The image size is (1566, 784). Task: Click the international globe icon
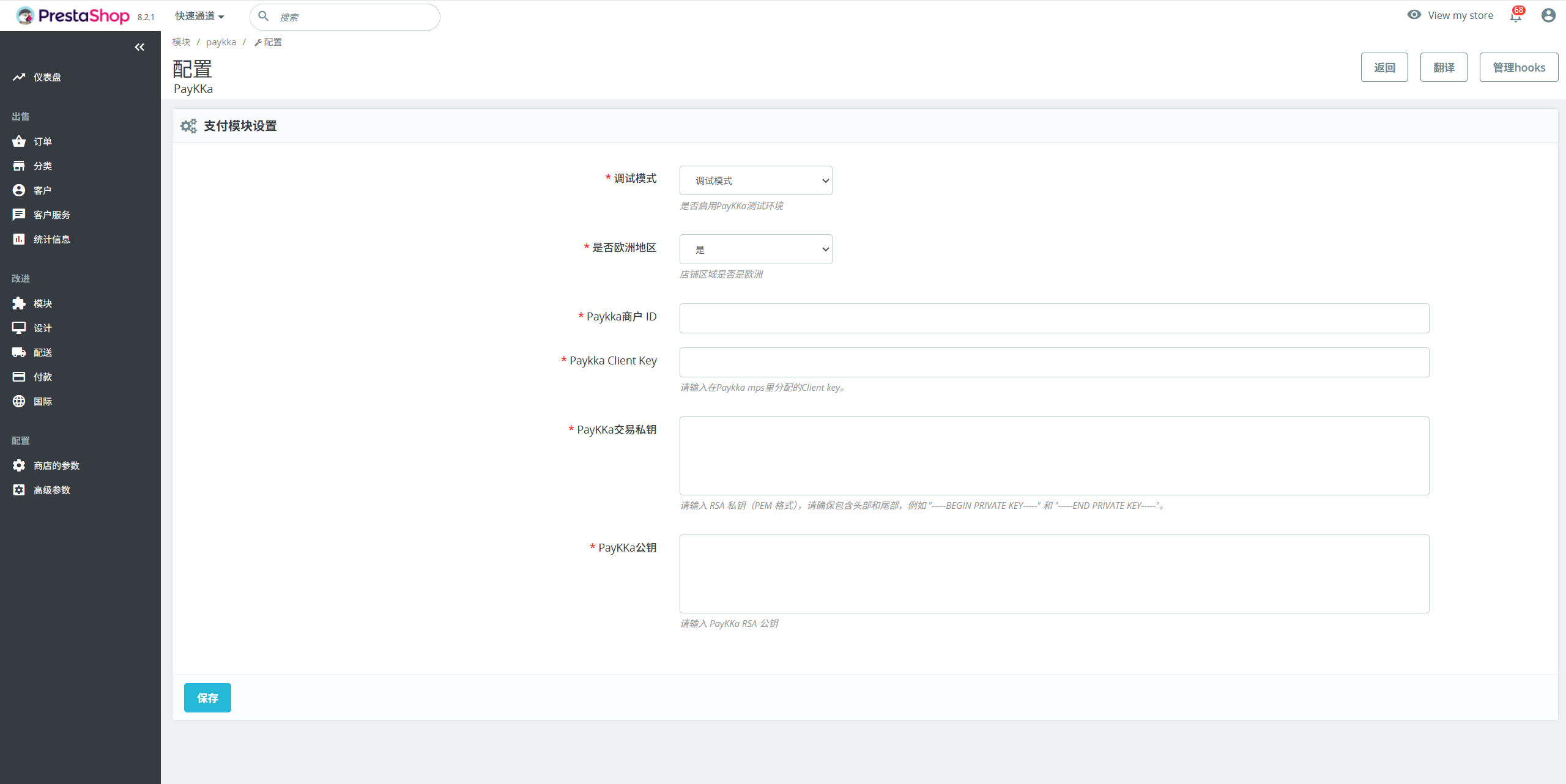pos(19,401)
